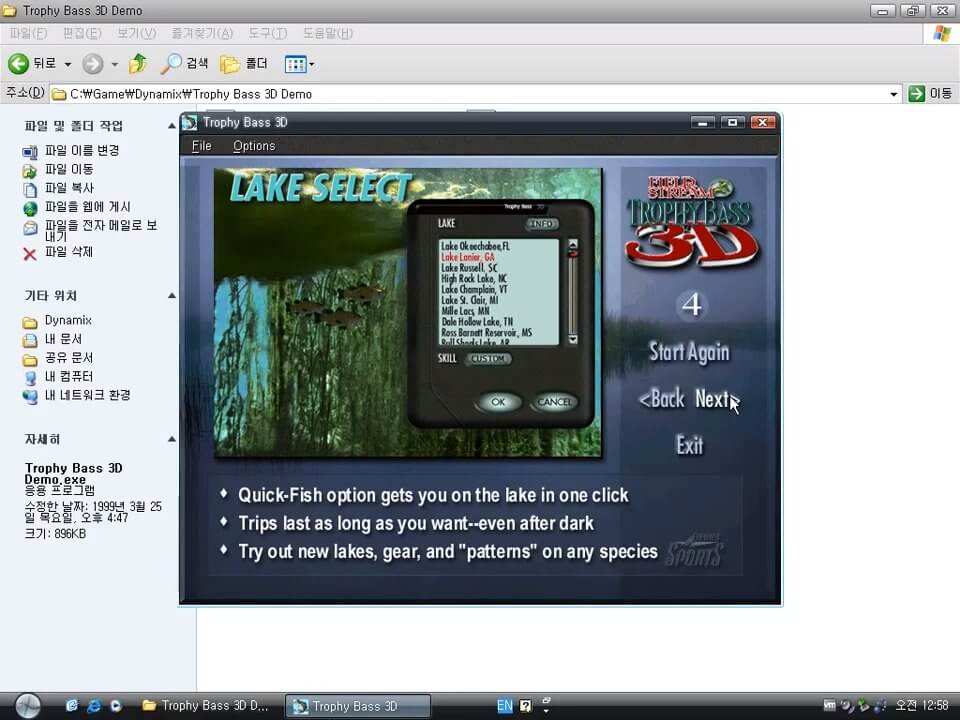This screenshot has height=720, width=960.
Task: Open the Trophy Bass 3D title bar icon menu
Action: click(189, 122)
